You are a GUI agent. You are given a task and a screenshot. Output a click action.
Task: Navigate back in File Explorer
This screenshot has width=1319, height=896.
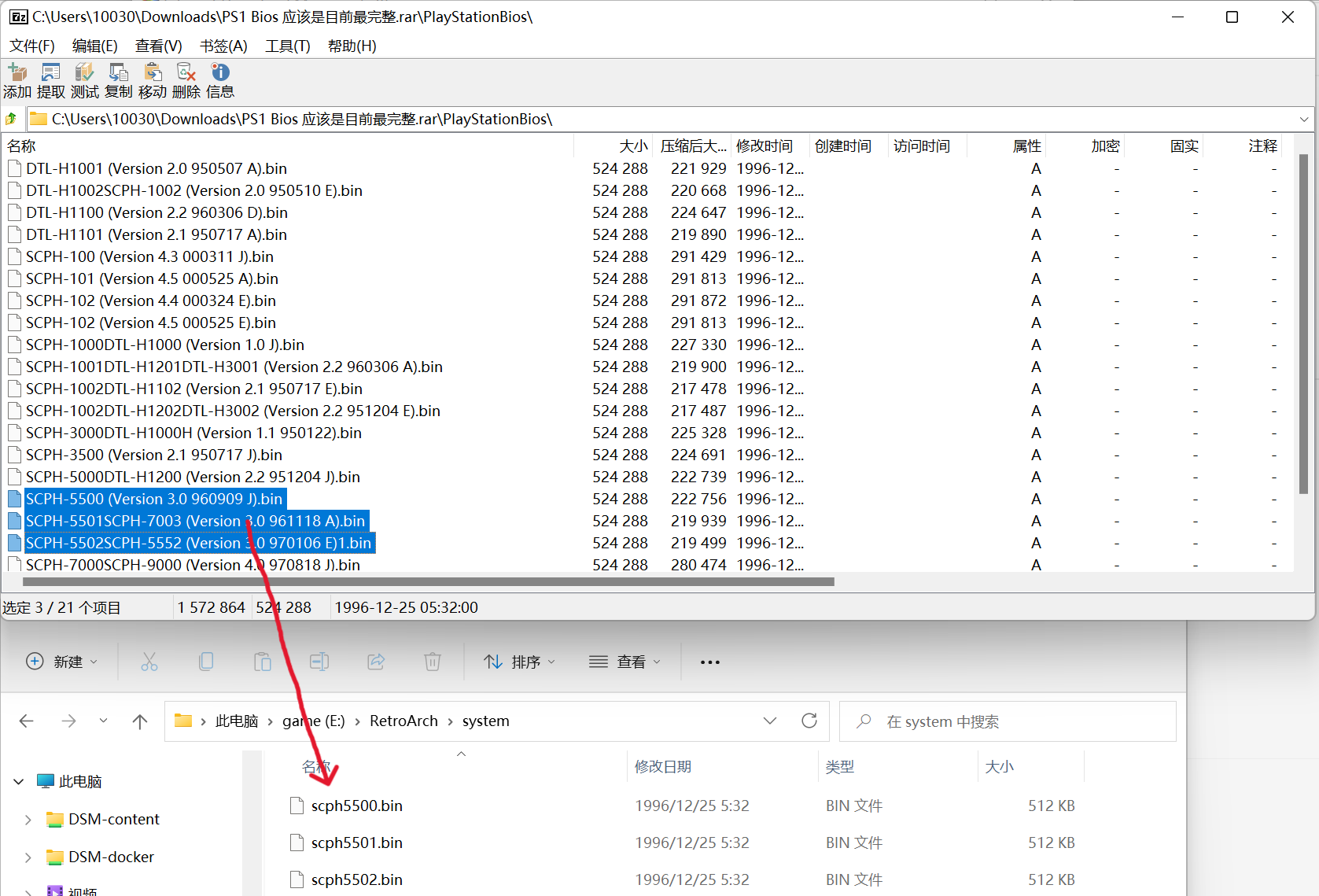point(27,721)
